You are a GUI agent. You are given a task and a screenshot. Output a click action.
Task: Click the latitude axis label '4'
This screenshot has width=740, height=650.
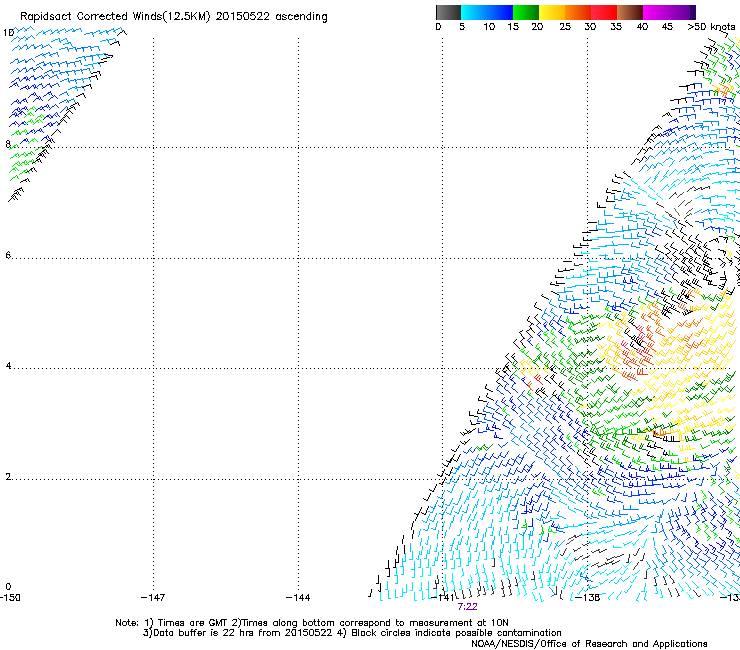tap(8, 366)
